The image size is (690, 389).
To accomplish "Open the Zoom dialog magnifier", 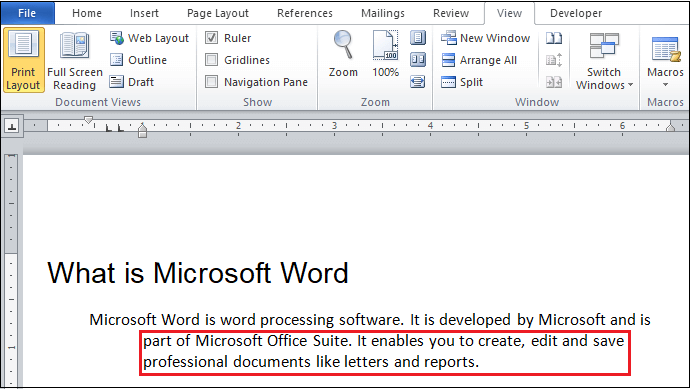I will tap(343, 55).
